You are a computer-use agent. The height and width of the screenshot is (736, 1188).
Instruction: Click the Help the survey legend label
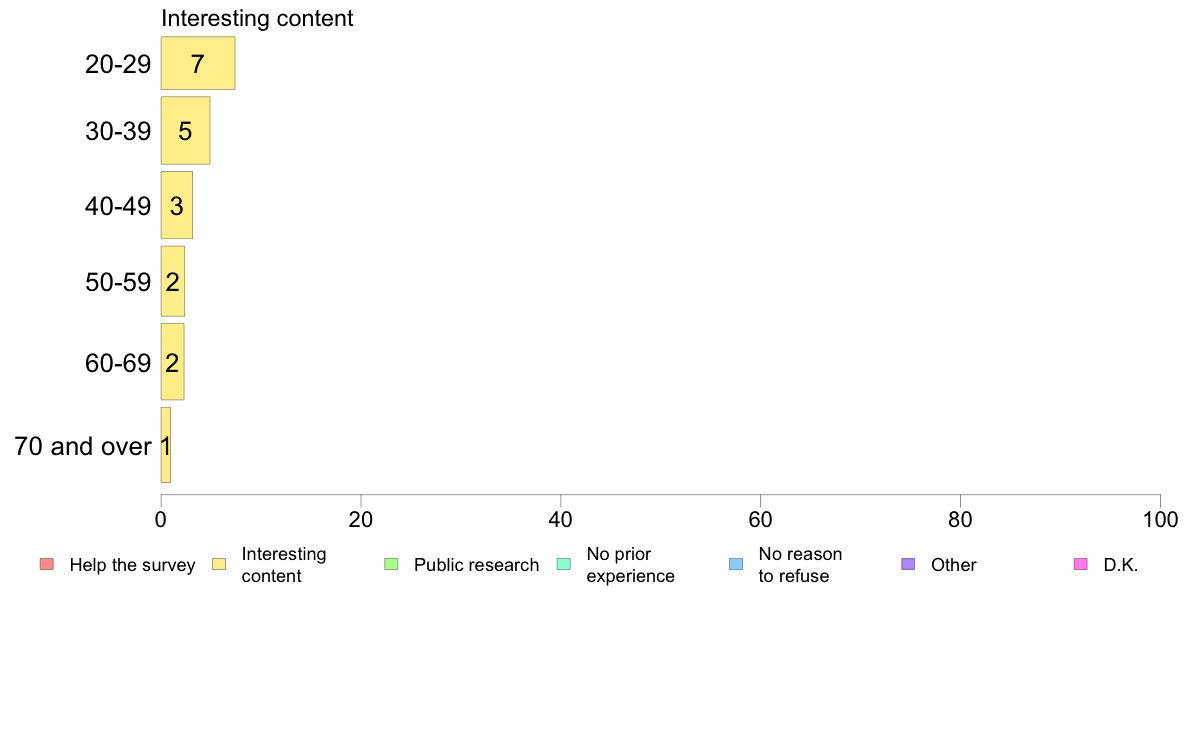(x=132, y=565)
